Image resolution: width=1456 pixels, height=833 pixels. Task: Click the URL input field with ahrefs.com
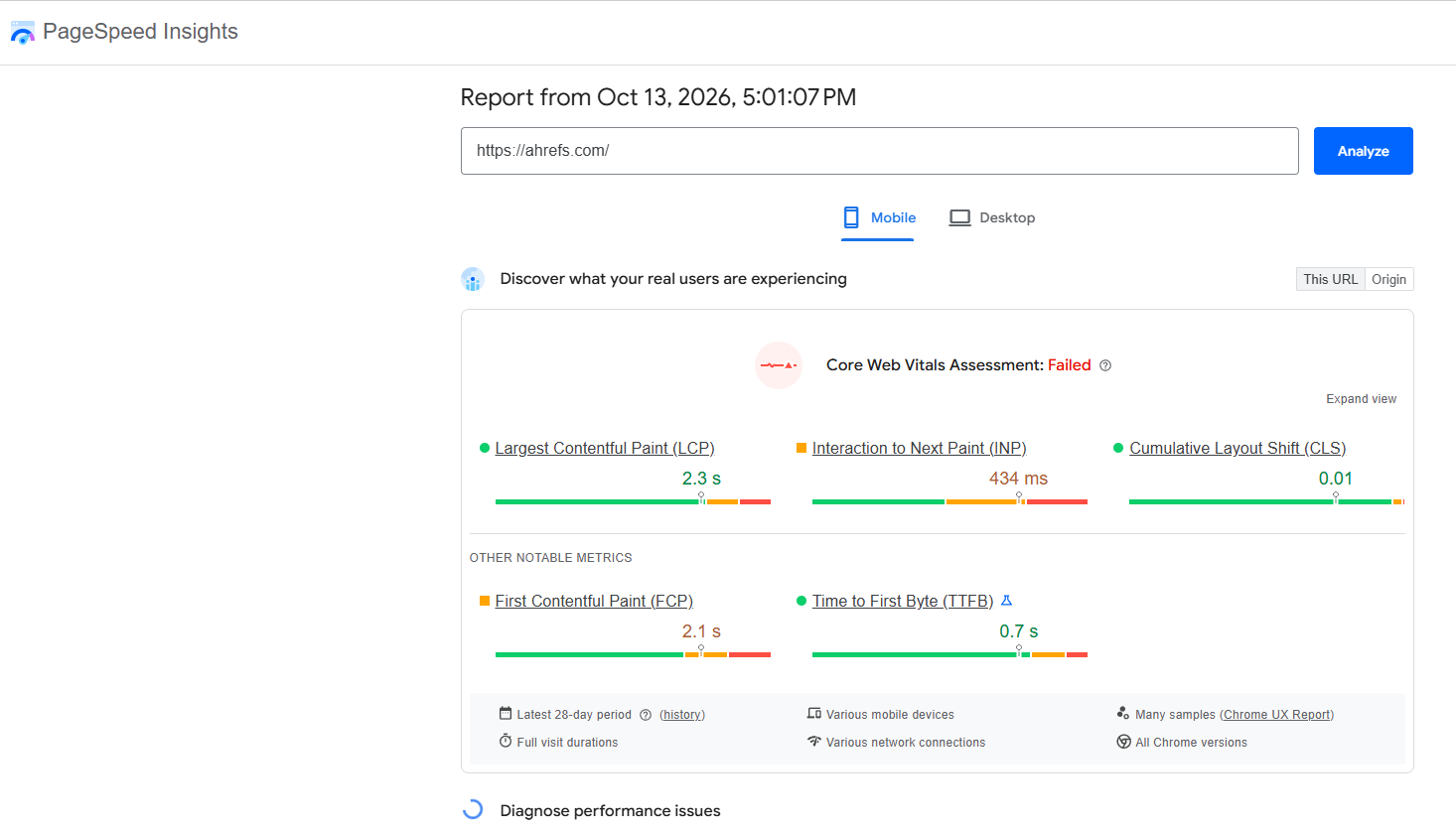(x=880, y=151)
